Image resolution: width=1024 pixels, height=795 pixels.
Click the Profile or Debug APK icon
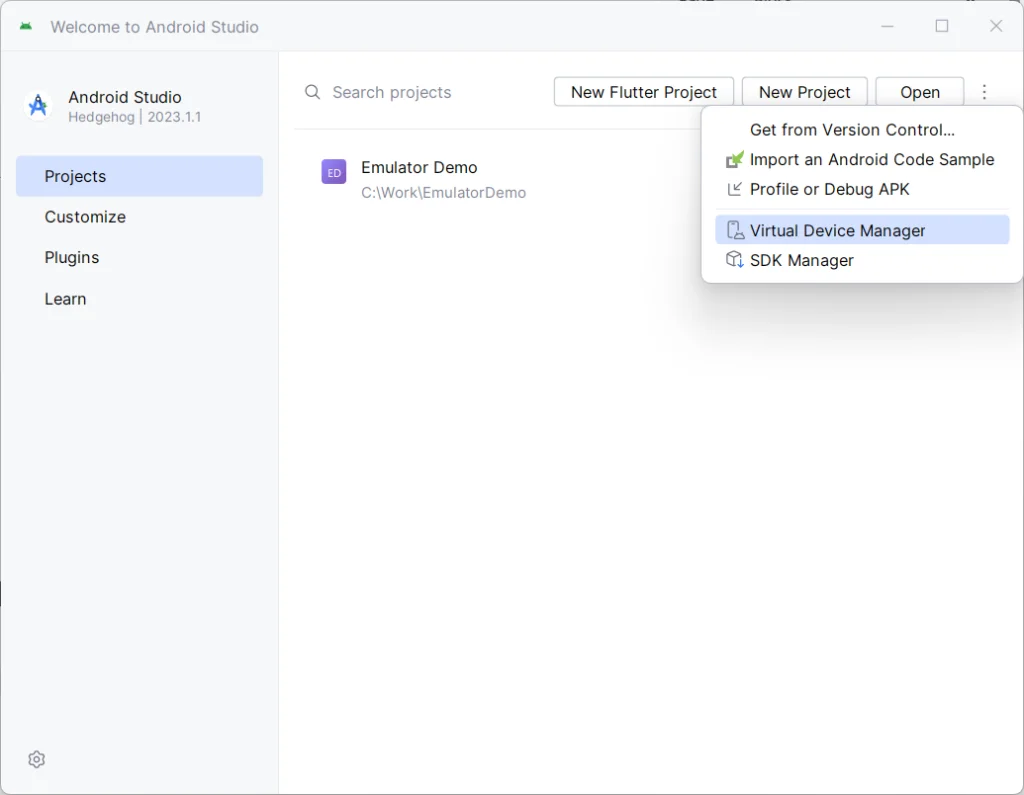click(x=735, y=189)
